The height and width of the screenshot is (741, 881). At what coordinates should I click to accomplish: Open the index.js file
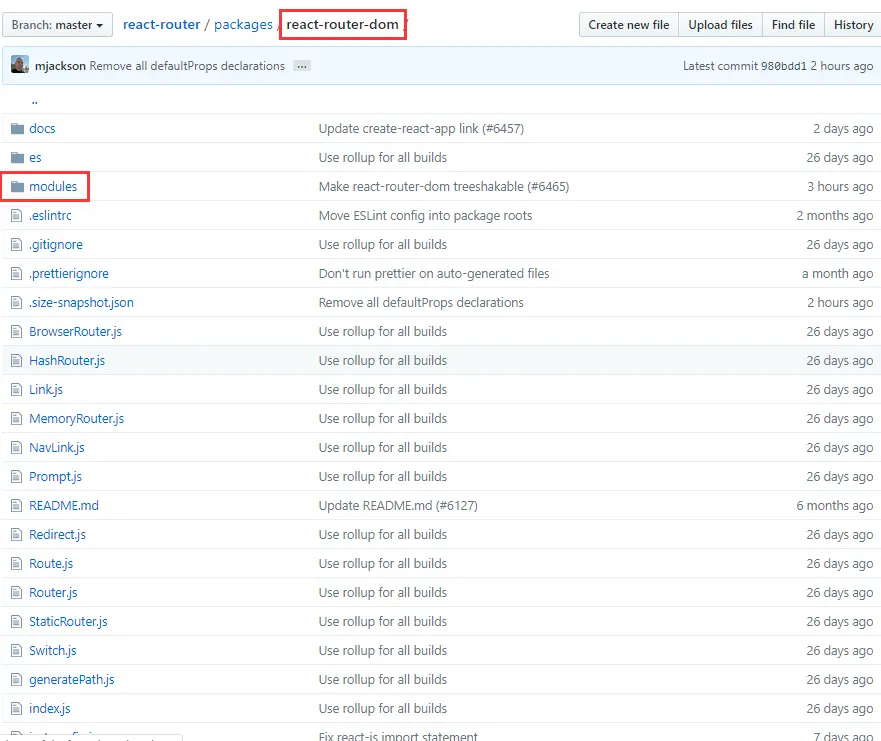[x=49, y=708]
